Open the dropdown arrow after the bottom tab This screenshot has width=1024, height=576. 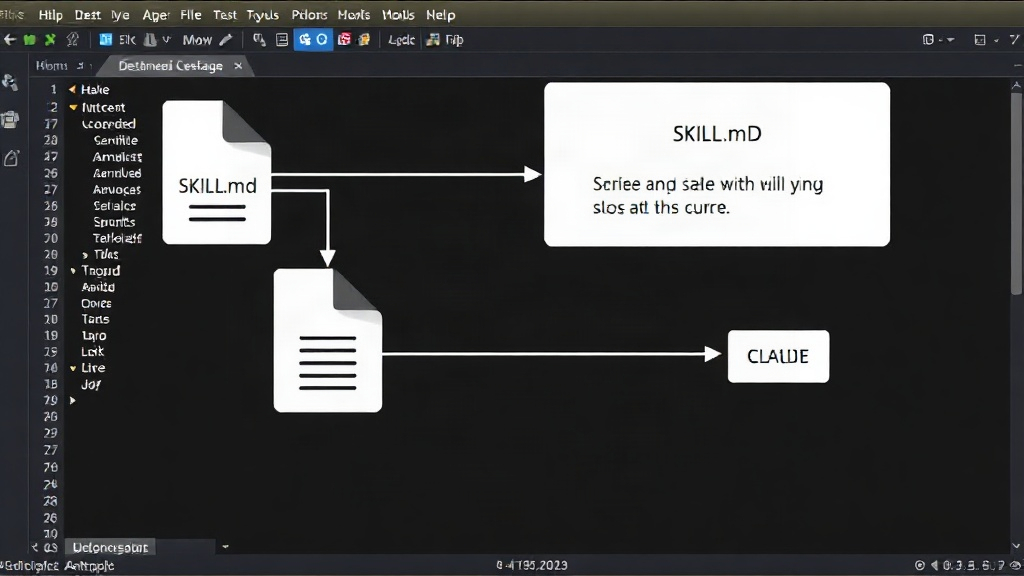tap(225, 547)
